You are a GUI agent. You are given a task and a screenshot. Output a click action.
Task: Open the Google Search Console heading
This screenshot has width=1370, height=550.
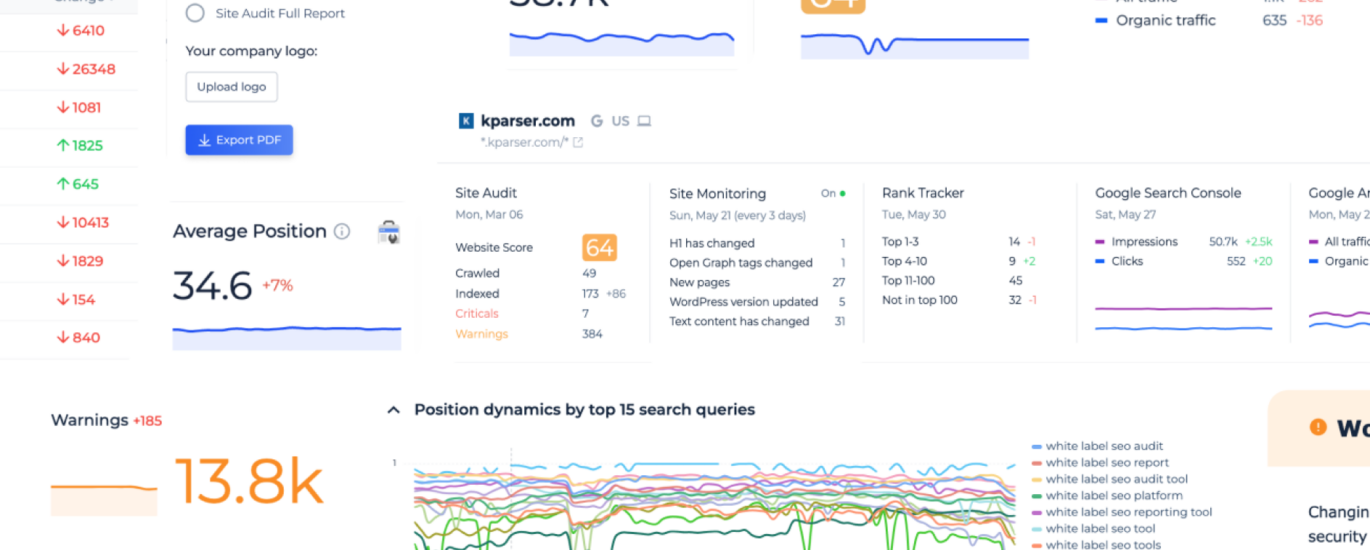tap(1168, 193)
